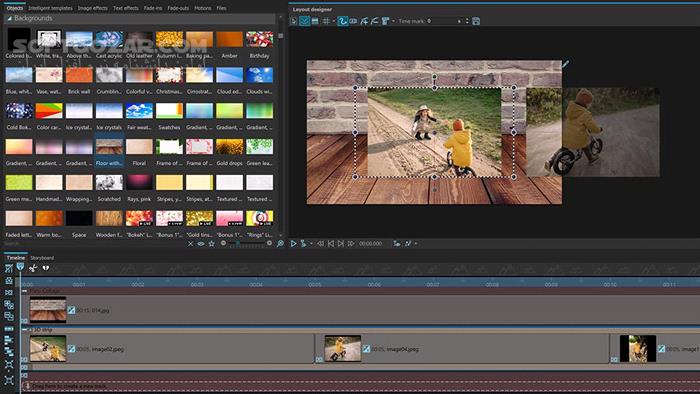
Task: Click the magnifier search icon below backgrounds
Action: pyautogui.click(x=280, y=244)
